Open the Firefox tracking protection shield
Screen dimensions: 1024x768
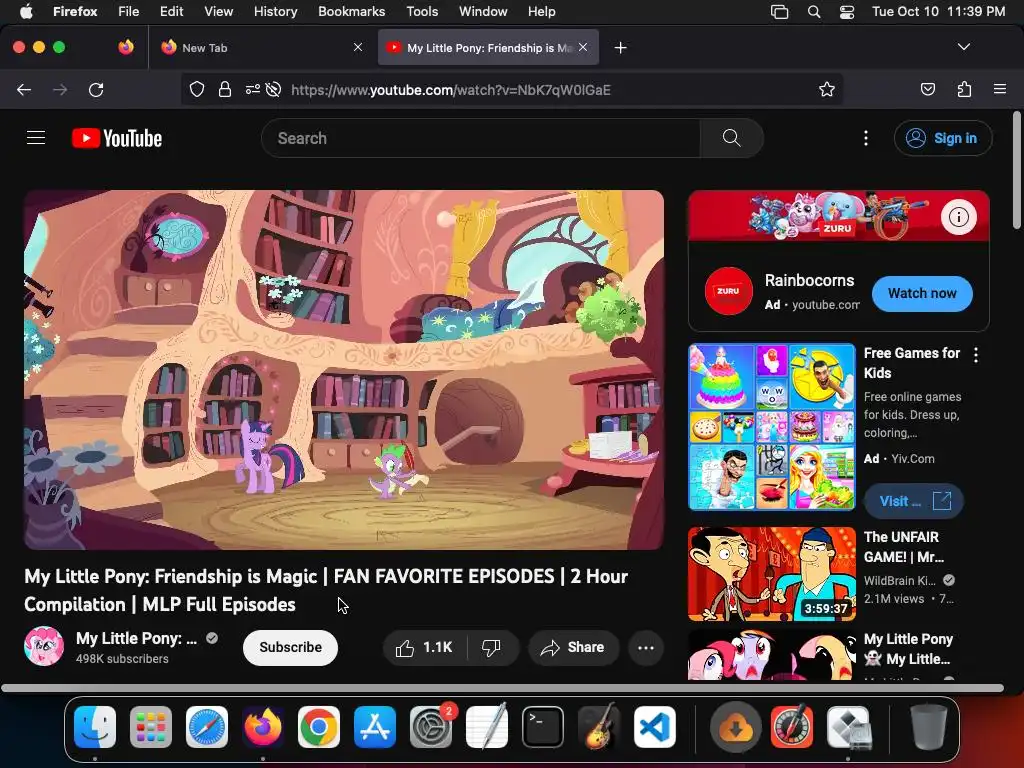[x=197, y=89]
